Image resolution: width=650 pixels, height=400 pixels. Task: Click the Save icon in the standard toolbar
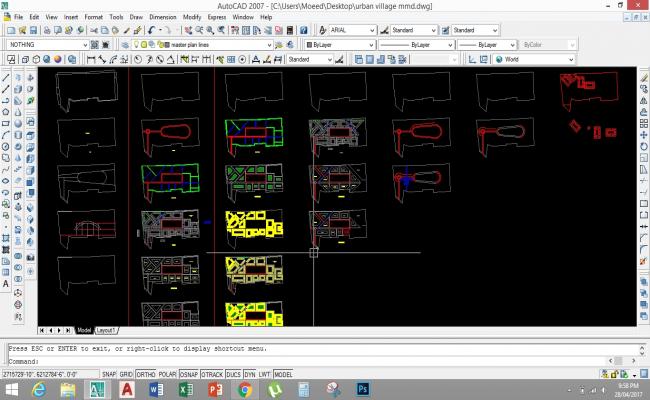point(34,31)
